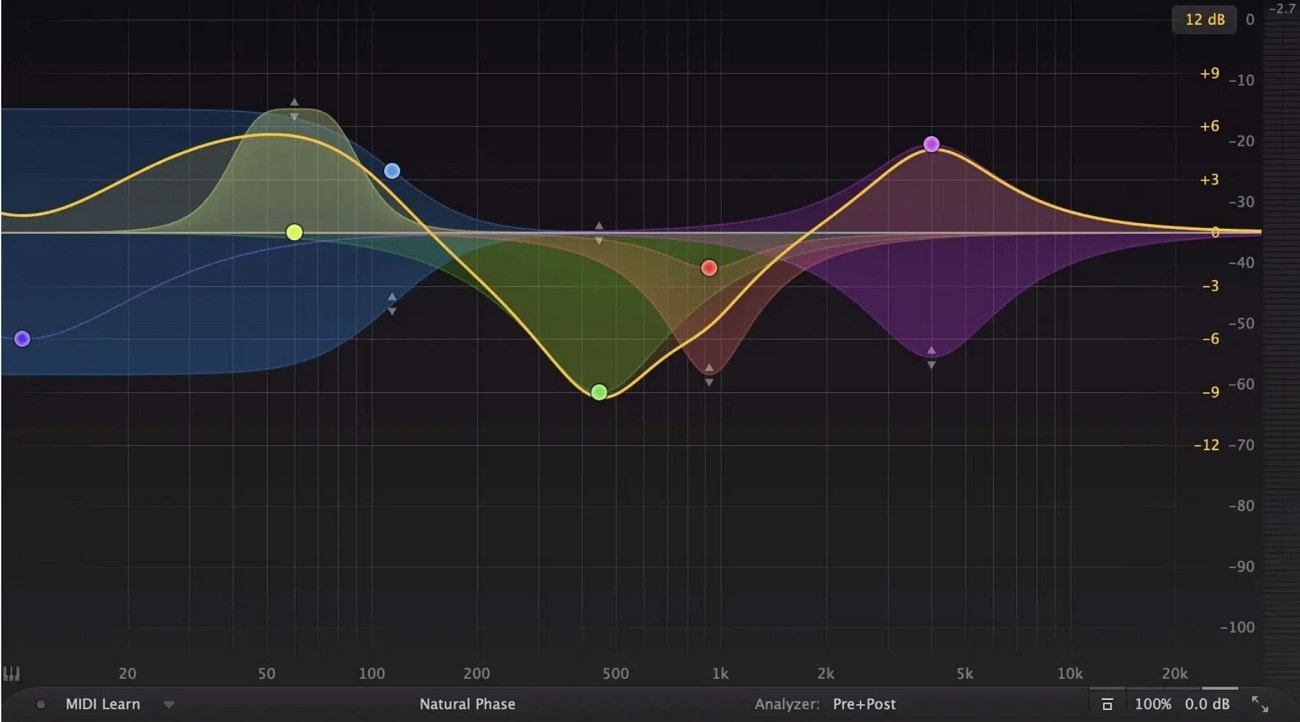Open the piano keyboard display icon
The image size is (1300, 722).
12,673
